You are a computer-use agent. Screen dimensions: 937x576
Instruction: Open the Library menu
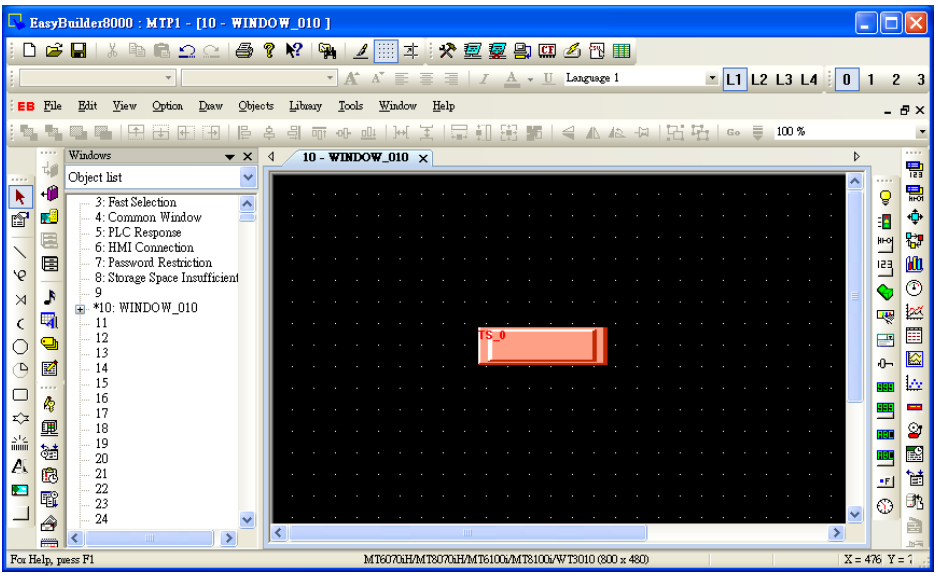pos(305,106)
